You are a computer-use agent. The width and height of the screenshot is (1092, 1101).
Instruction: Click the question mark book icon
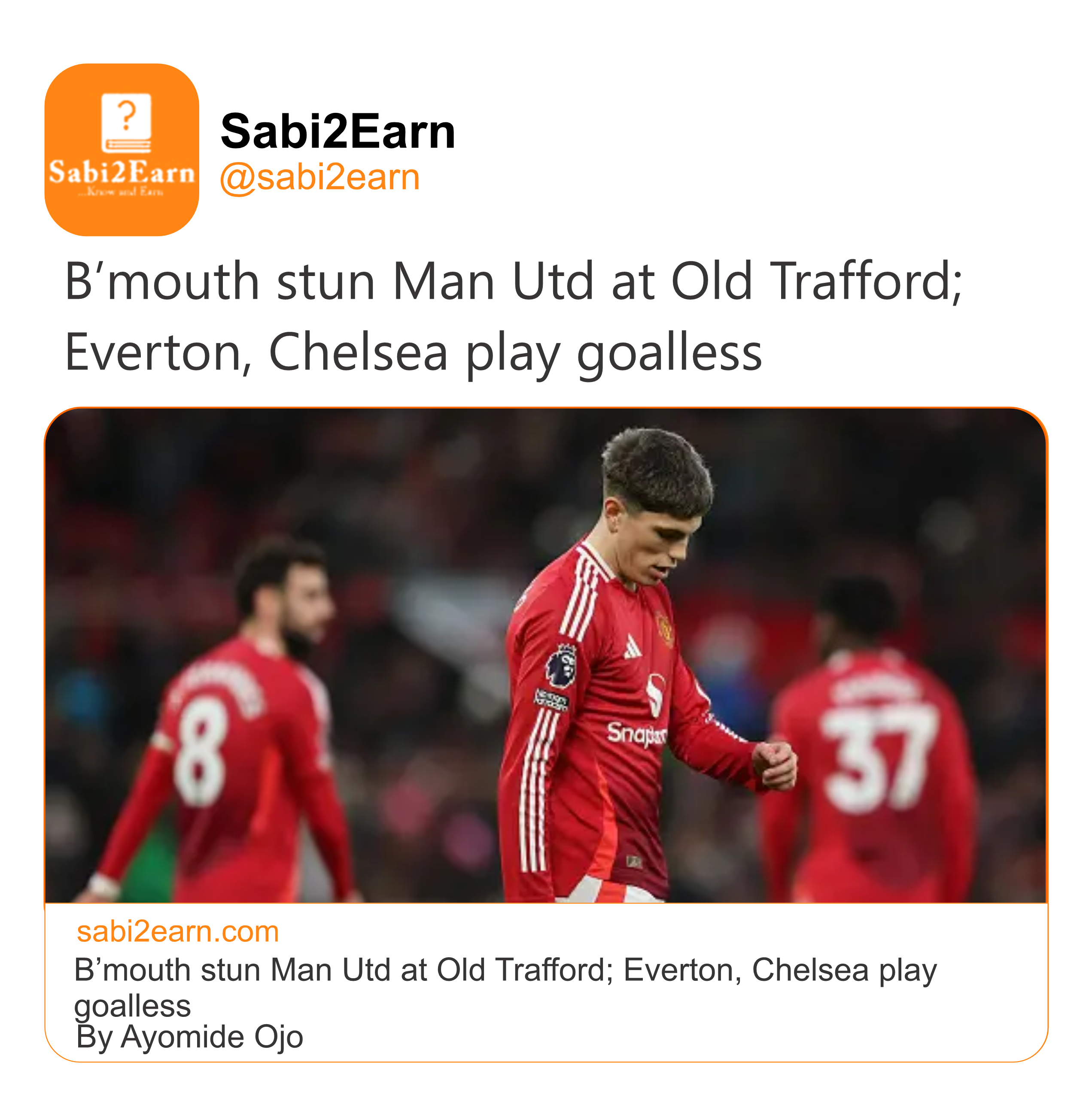[x=126, y=123]
